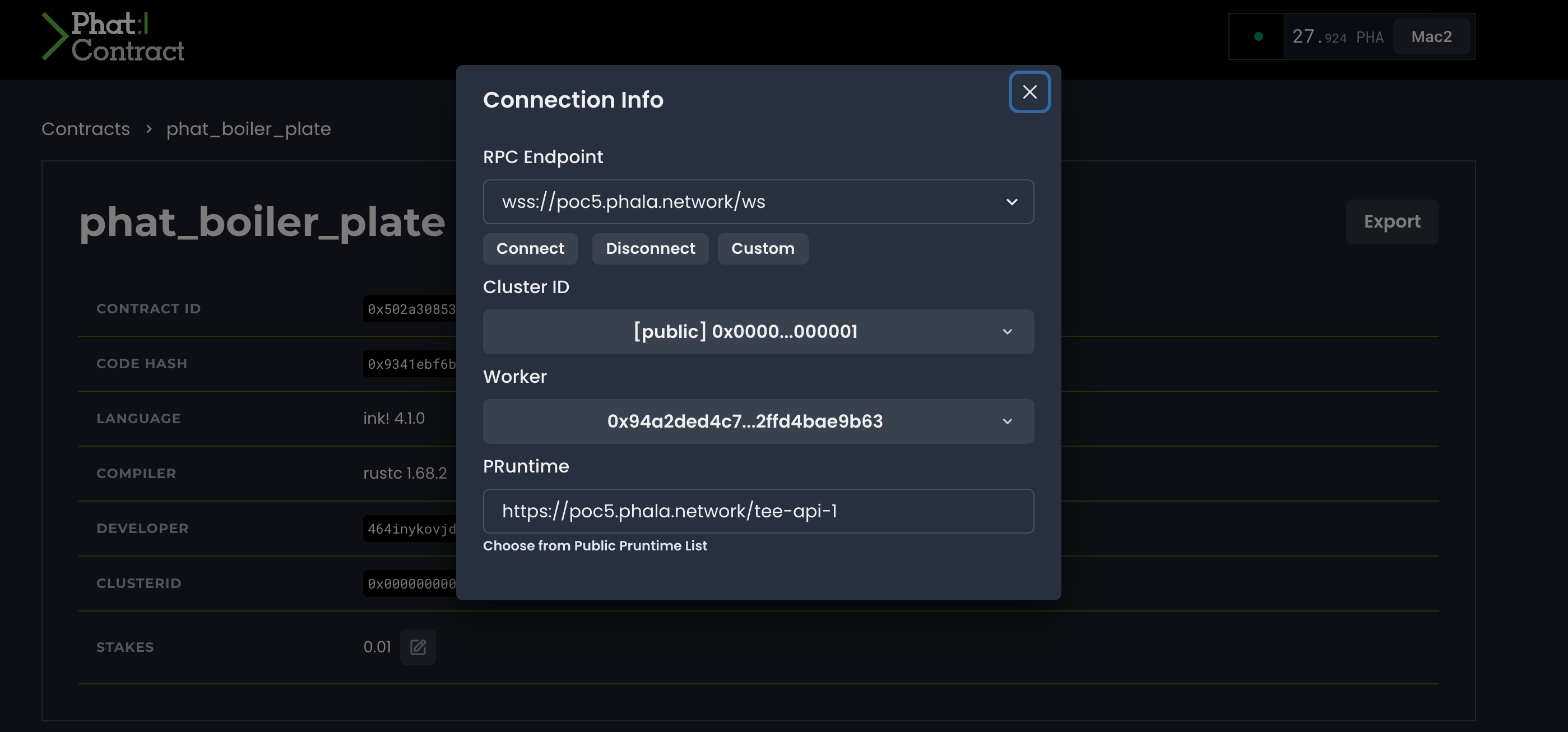Click the 27.924 PHA balance
The height and width of the screenshot is (732, 1568).
(x=1338, y=36)
